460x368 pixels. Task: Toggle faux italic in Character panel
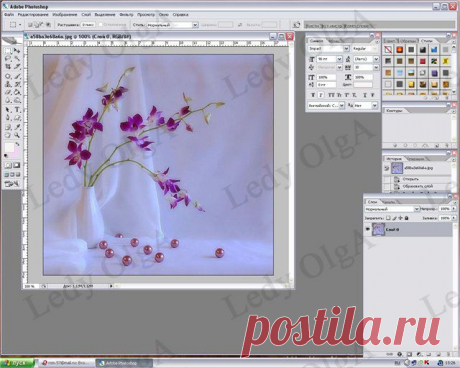(x=321, y=95)
